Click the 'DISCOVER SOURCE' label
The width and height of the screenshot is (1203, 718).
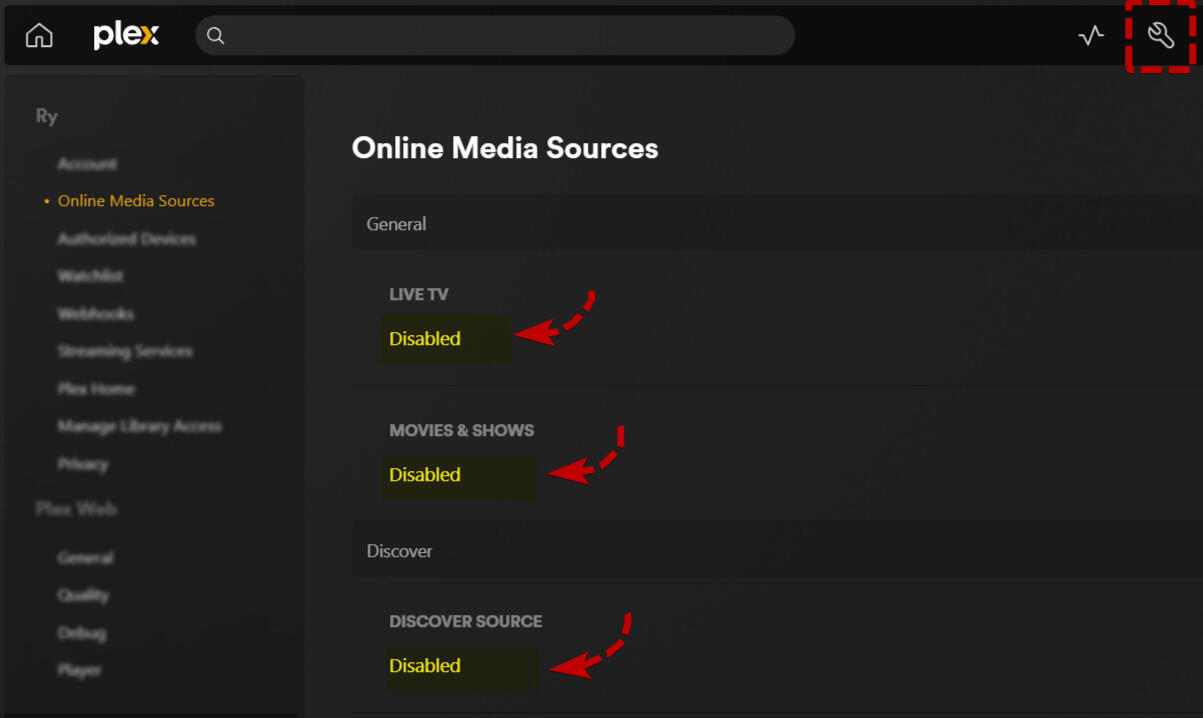click(x=465, y=622)
